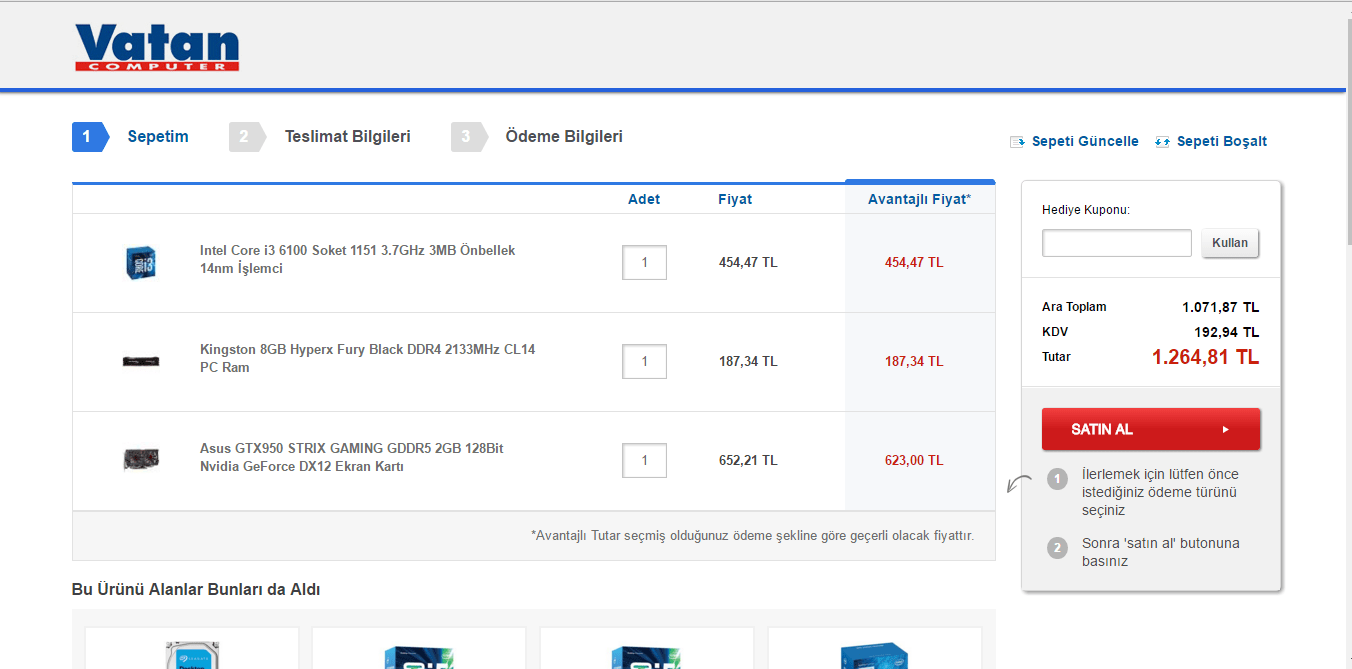The image size is (1352, 669).
Task: Click the Sepeti Güncelle refresh icon
Action: 1018,142
